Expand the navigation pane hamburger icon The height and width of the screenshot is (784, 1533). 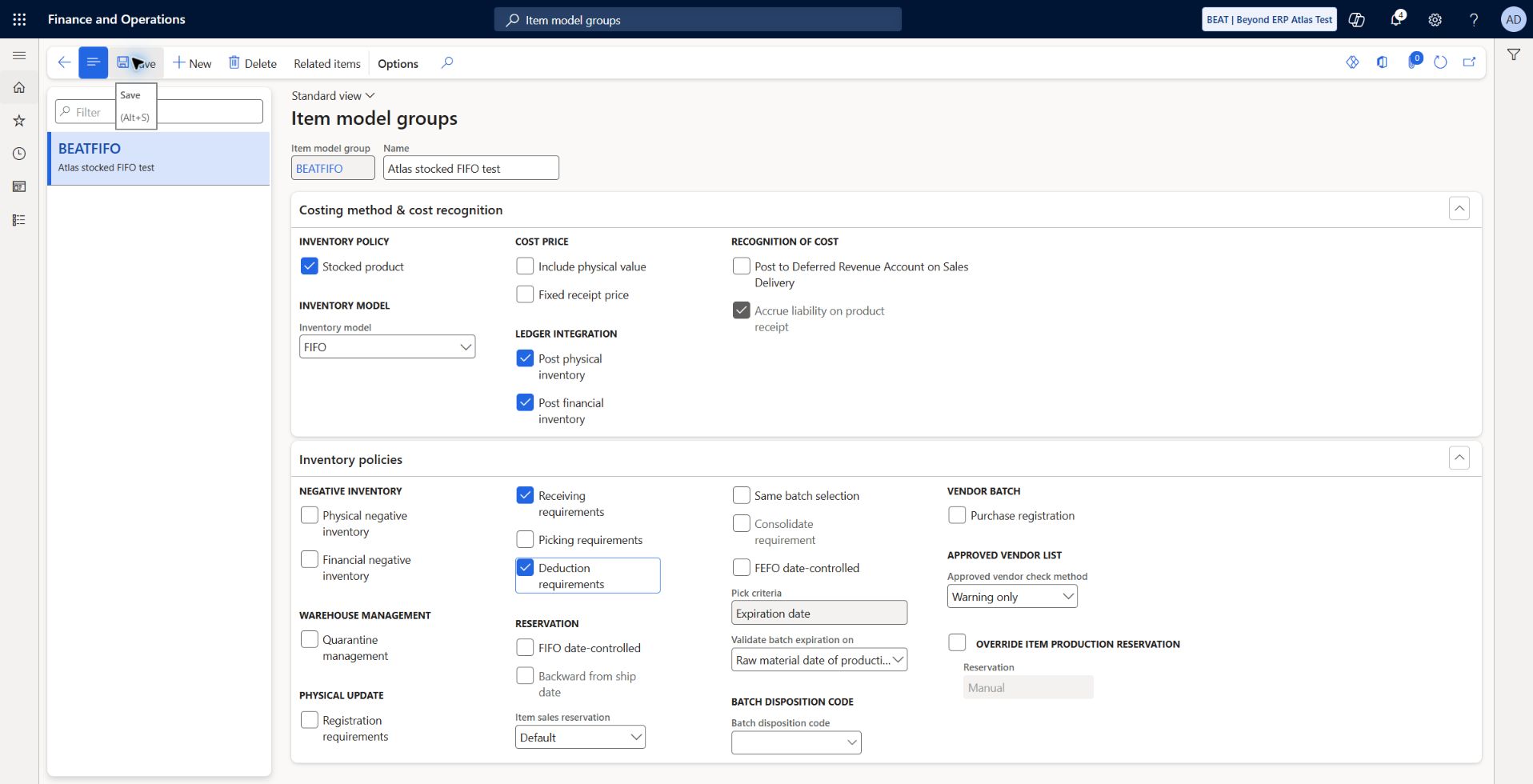pos(19,55)
